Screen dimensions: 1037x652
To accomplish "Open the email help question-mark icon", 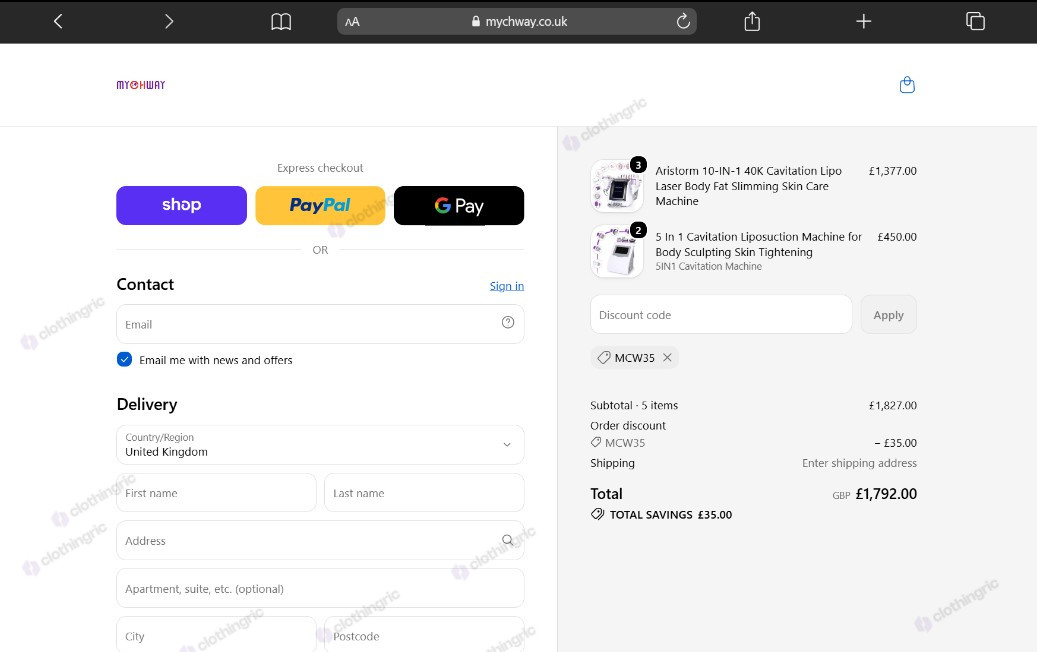I will 508,322.
